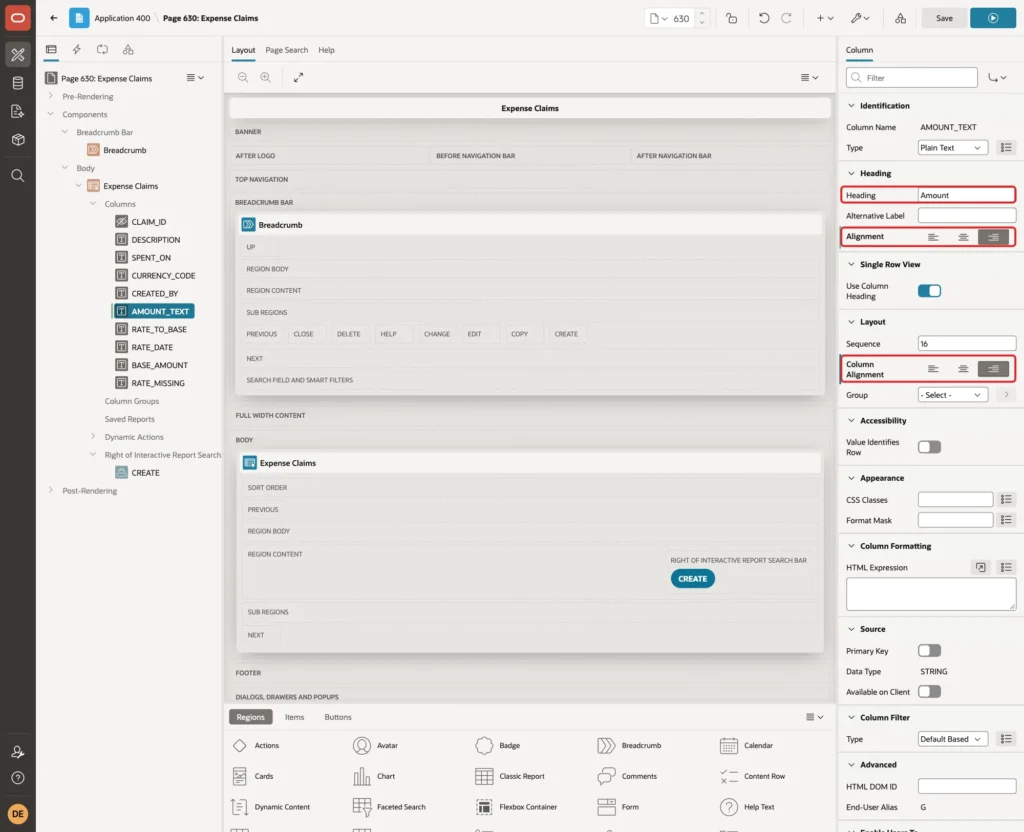Open the column Type dropdown showing Plain Text
1024x832 pixels.
(953, 148)
